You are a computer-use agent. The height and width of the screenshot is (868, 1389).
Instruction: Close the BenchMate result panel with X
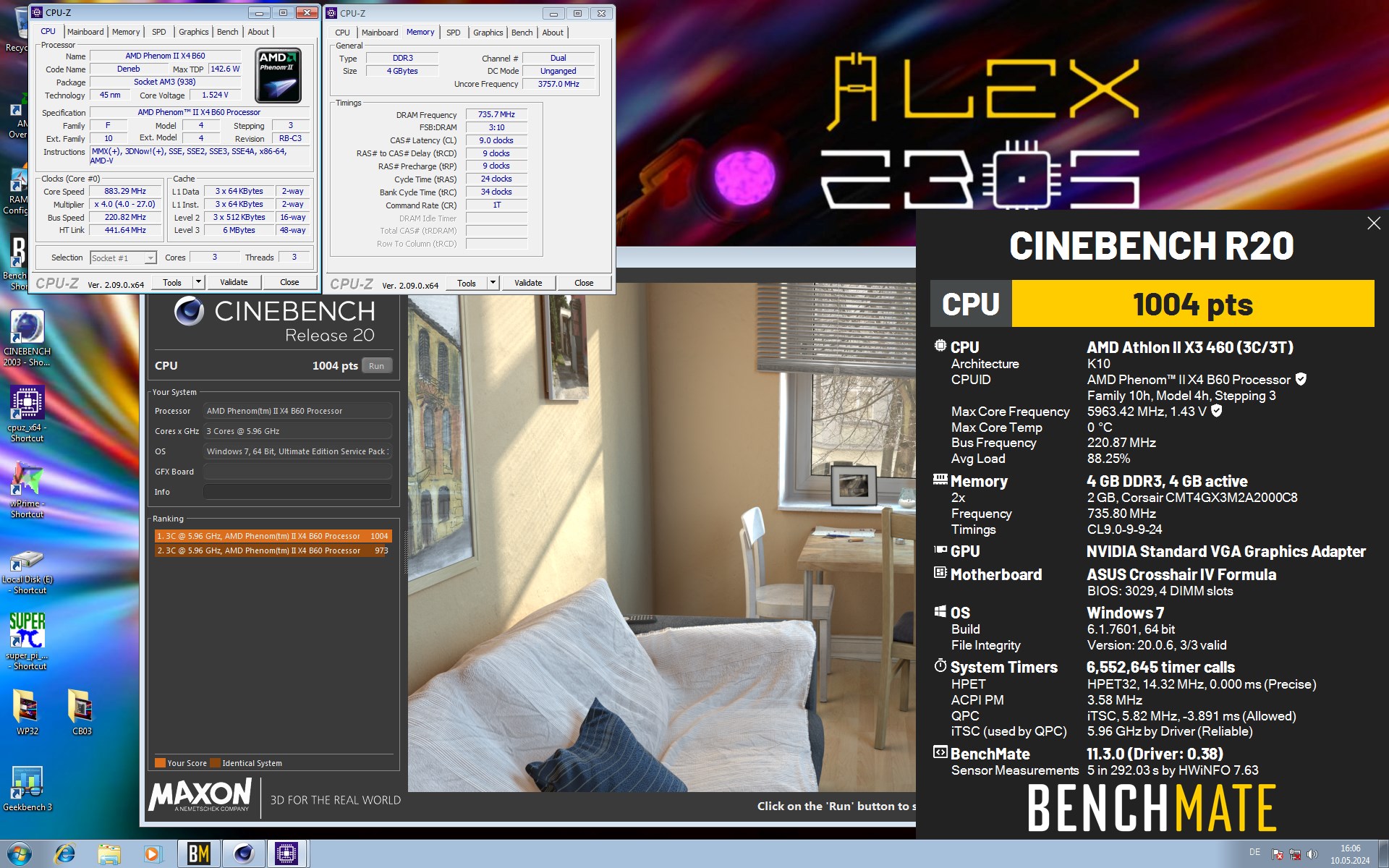pyautogui.click(x=1373, y=224)
